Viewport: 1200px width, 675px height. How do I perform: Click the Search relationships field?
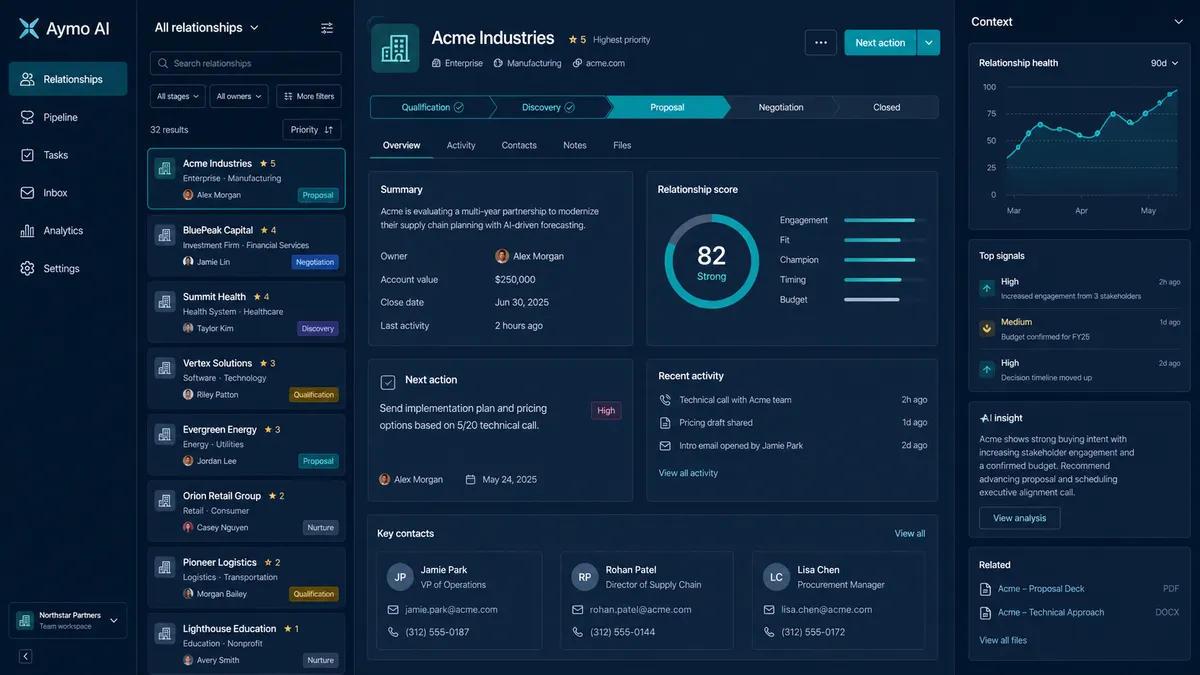point(246,63)
